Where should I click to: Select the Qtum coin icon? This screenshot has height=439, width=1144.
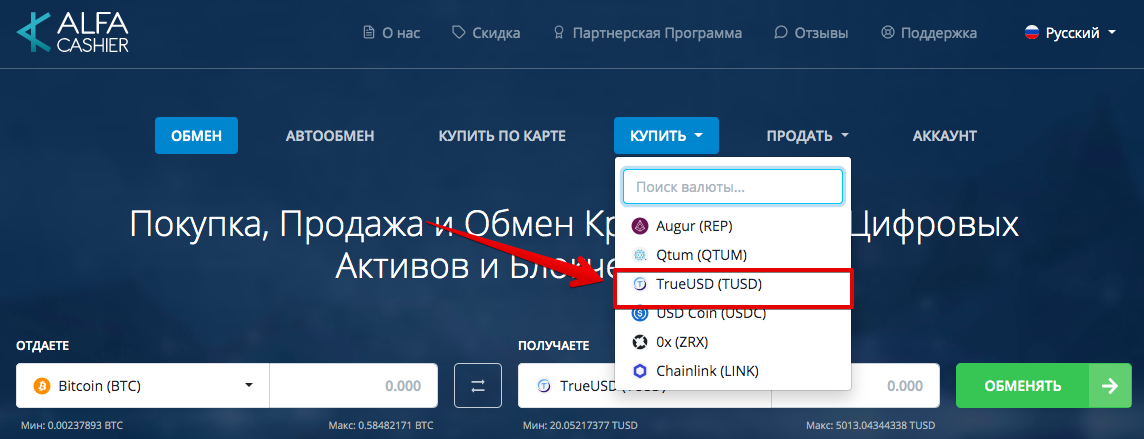tap(640, 255)
